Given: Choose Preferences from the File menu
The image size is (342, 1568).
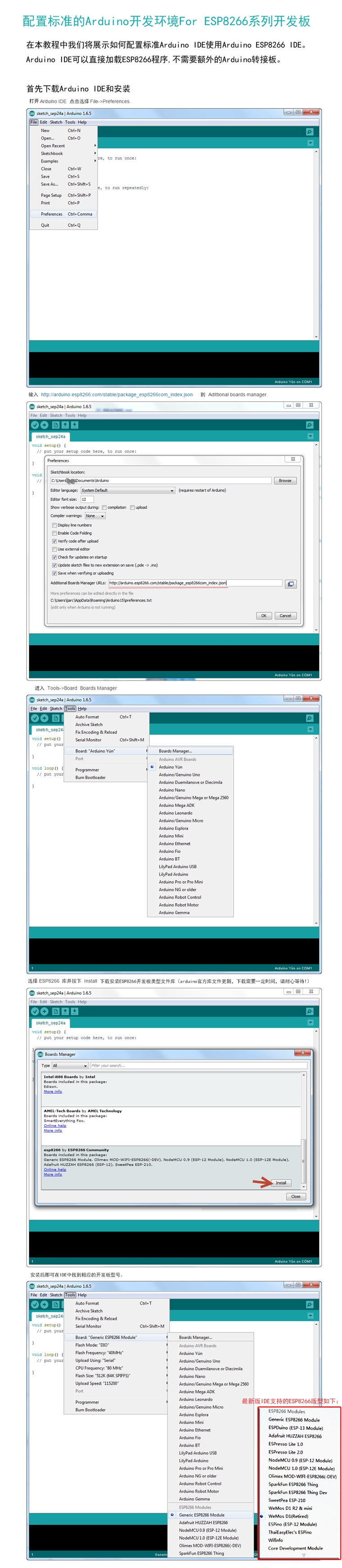Looking at the screenshot, I should click(x=64, y=214).
